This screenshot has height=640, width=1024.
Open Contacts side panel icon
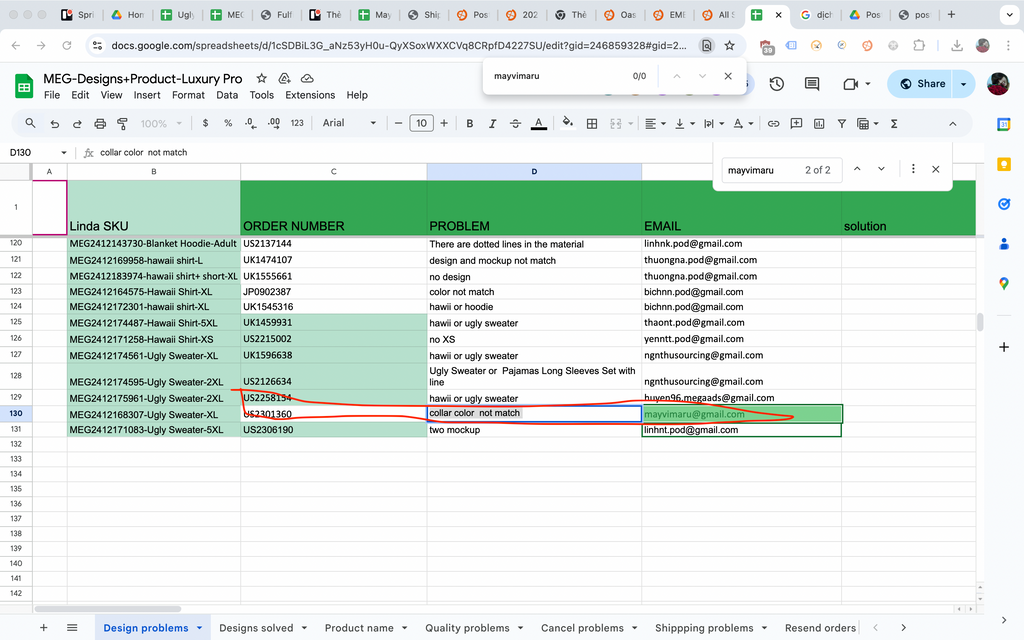click(x=1004, y=244)
